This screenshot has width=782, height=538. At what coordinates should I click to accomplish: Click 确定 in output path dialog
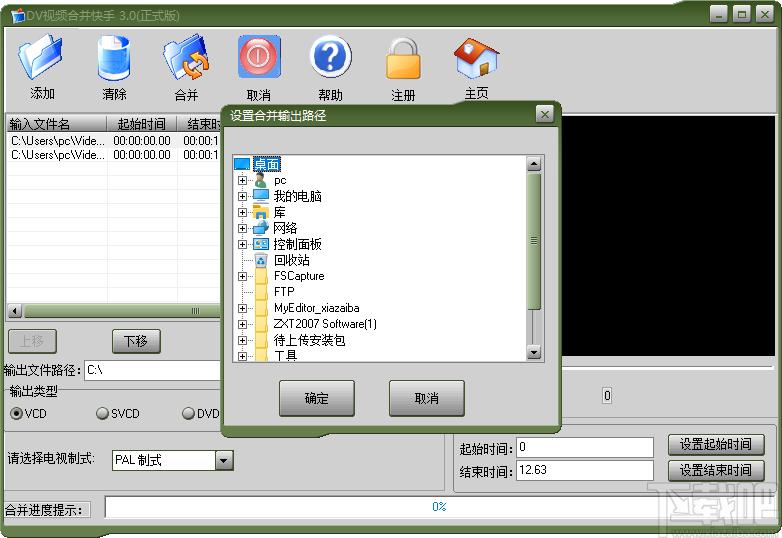[317, 398]
